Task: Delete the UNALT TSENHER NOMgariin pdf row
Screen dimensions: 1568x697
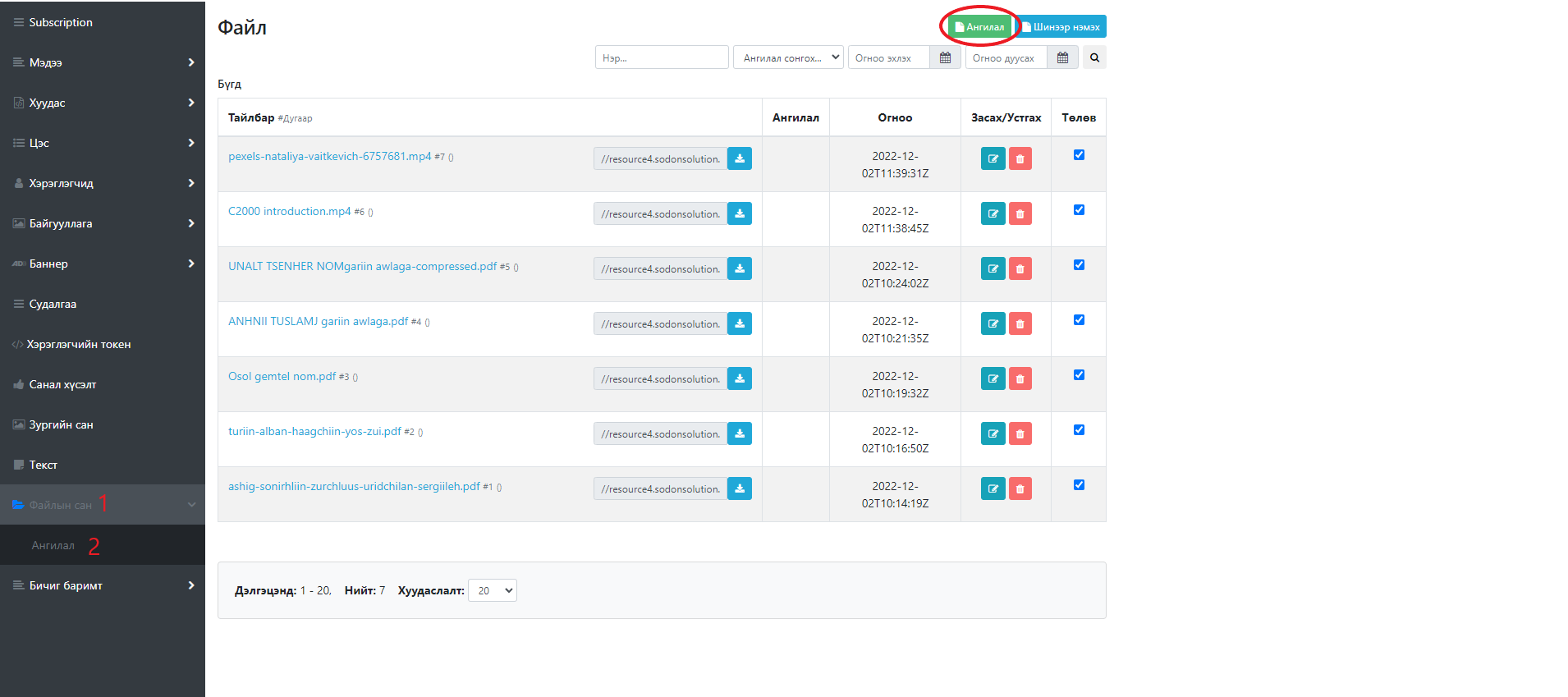Action: click(1020, 268)
